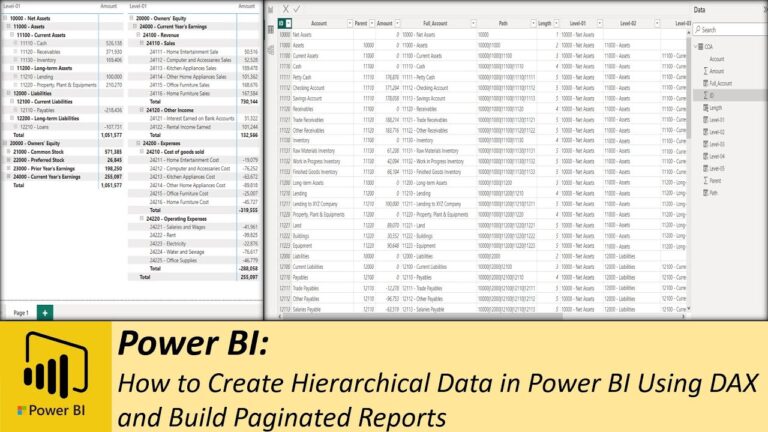Screen dimensions: 768x432
Task: Sort by the Full_Account column header
Action: pos(435,23)
